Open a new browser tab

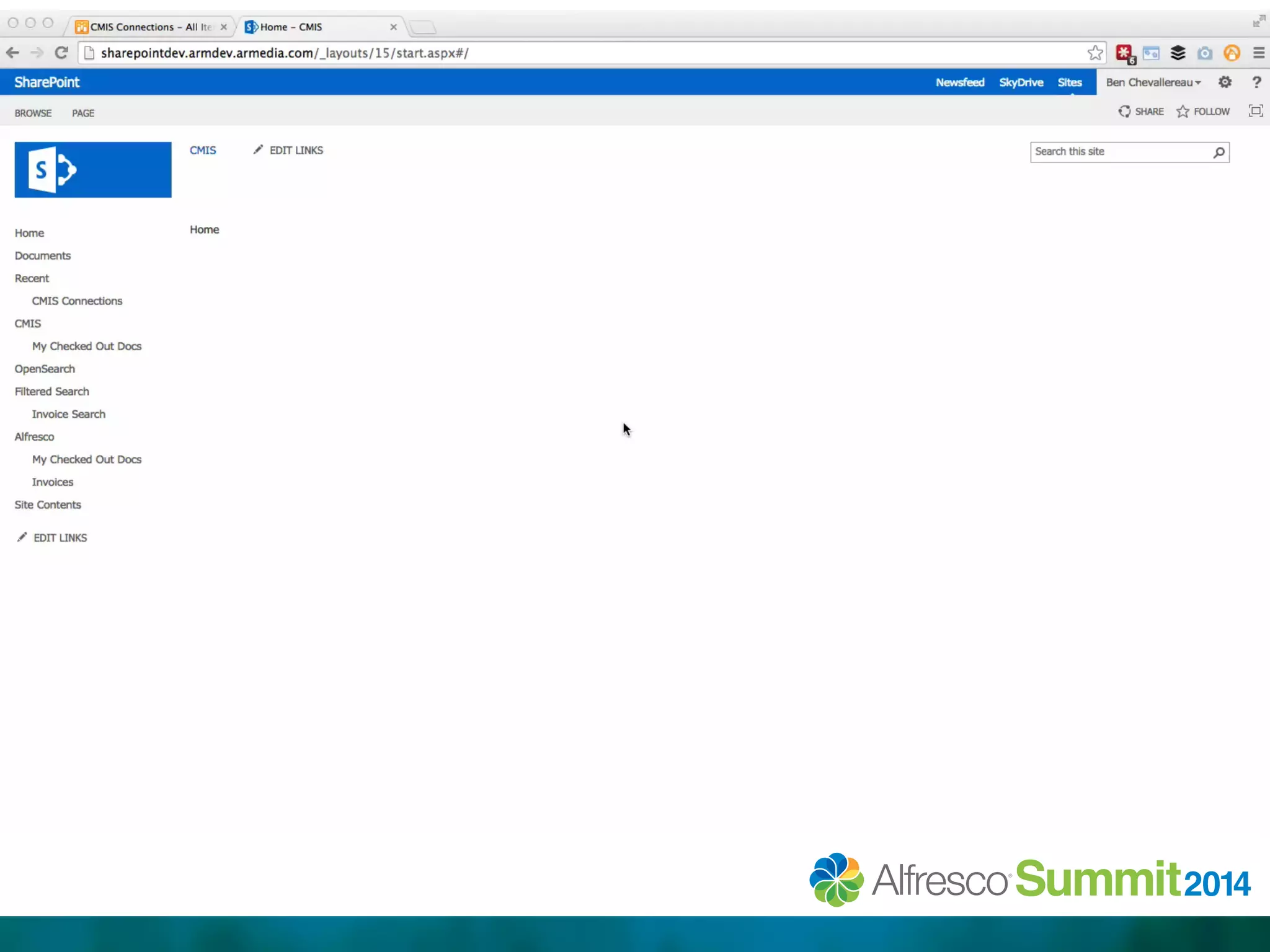point(423,27)
